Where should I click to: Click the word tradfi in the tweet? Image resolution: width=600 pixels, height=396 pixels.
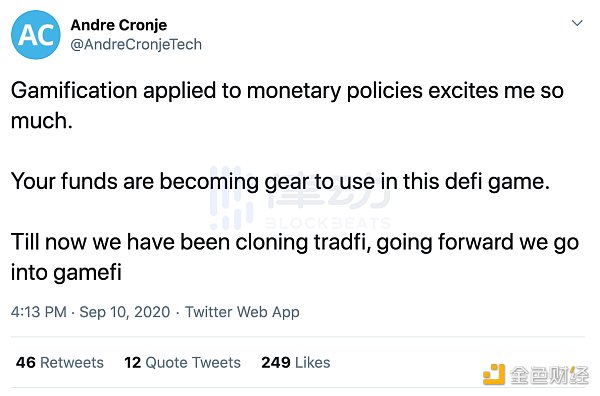pyautogui.click(x=342, y=242)
